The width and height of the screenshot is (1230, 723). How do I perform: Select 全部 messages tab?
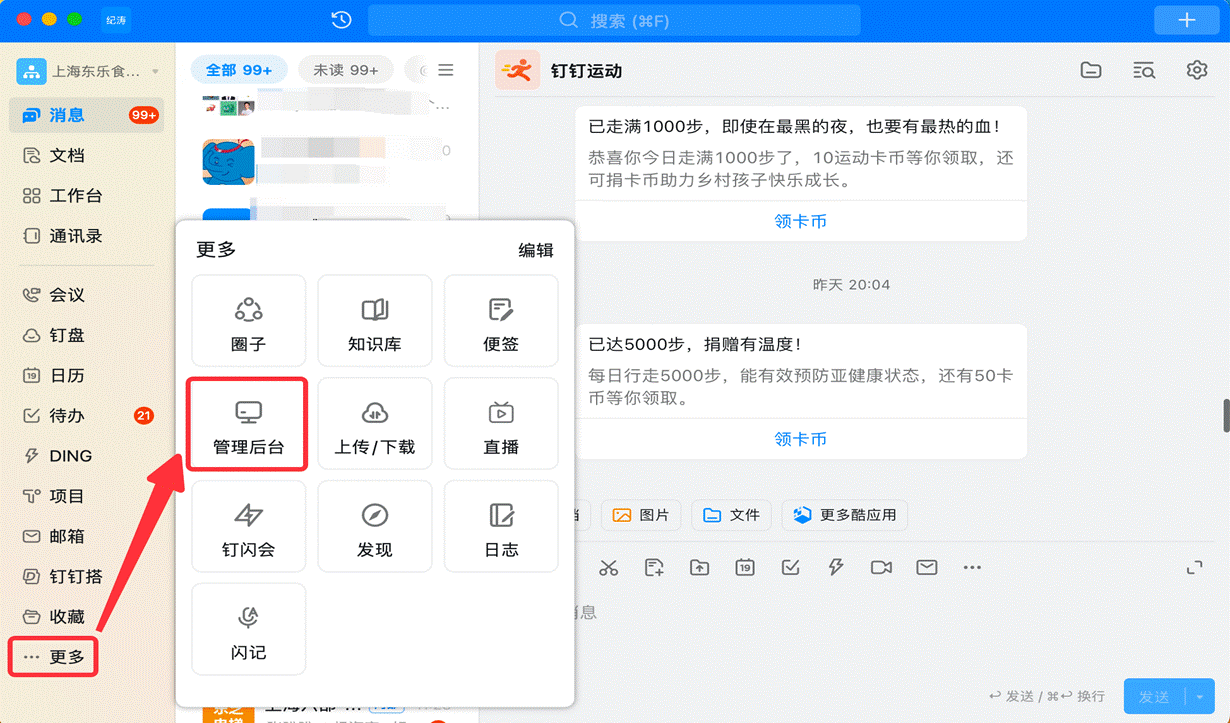point(239,70)
